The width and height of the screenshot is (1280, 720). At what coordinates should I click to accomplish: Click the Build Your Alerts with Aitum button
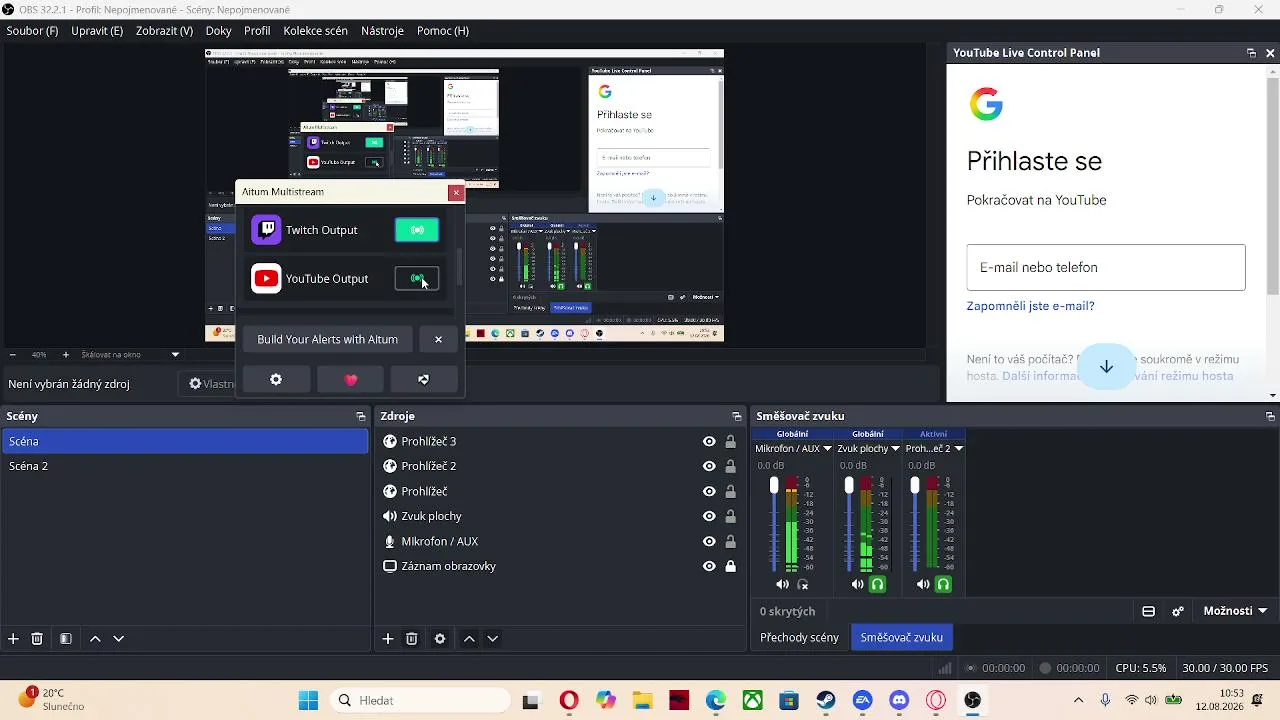tap(328, 339)
